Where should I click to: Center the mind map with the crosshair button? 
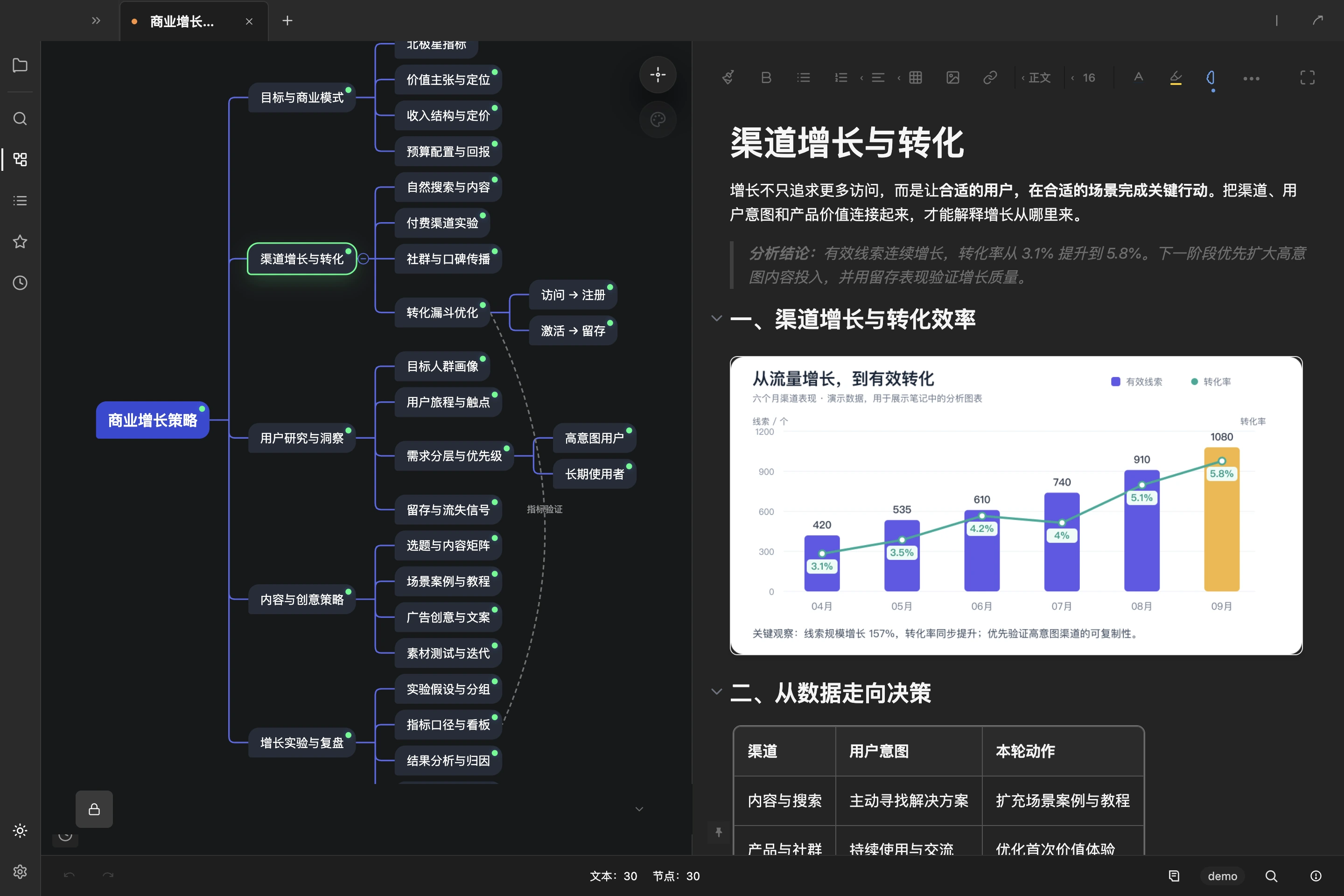point(658,74)
